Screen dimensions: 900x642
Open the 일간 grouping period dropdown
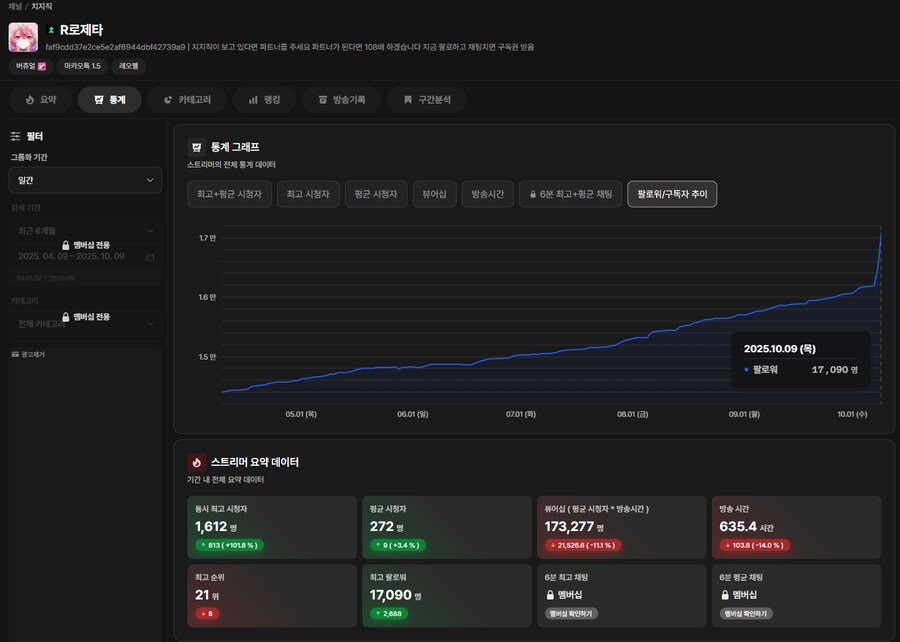click(x=85, y=180)
